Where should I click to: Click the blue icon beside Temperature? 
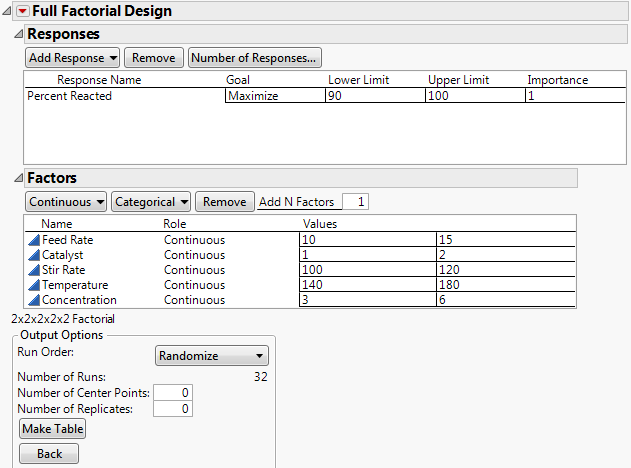[x=33, y=285]
